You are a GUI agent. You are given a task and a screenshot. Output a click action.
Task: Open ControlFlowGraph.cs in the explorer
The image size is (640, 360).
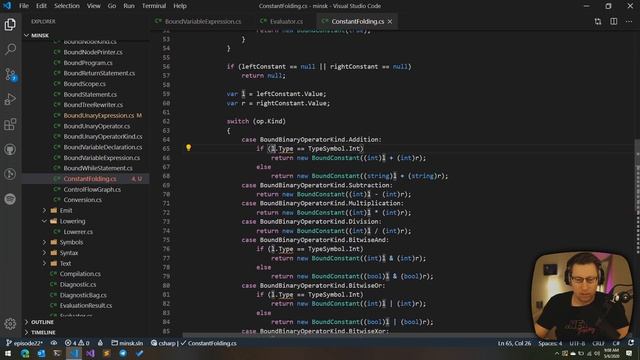[92, 189]
